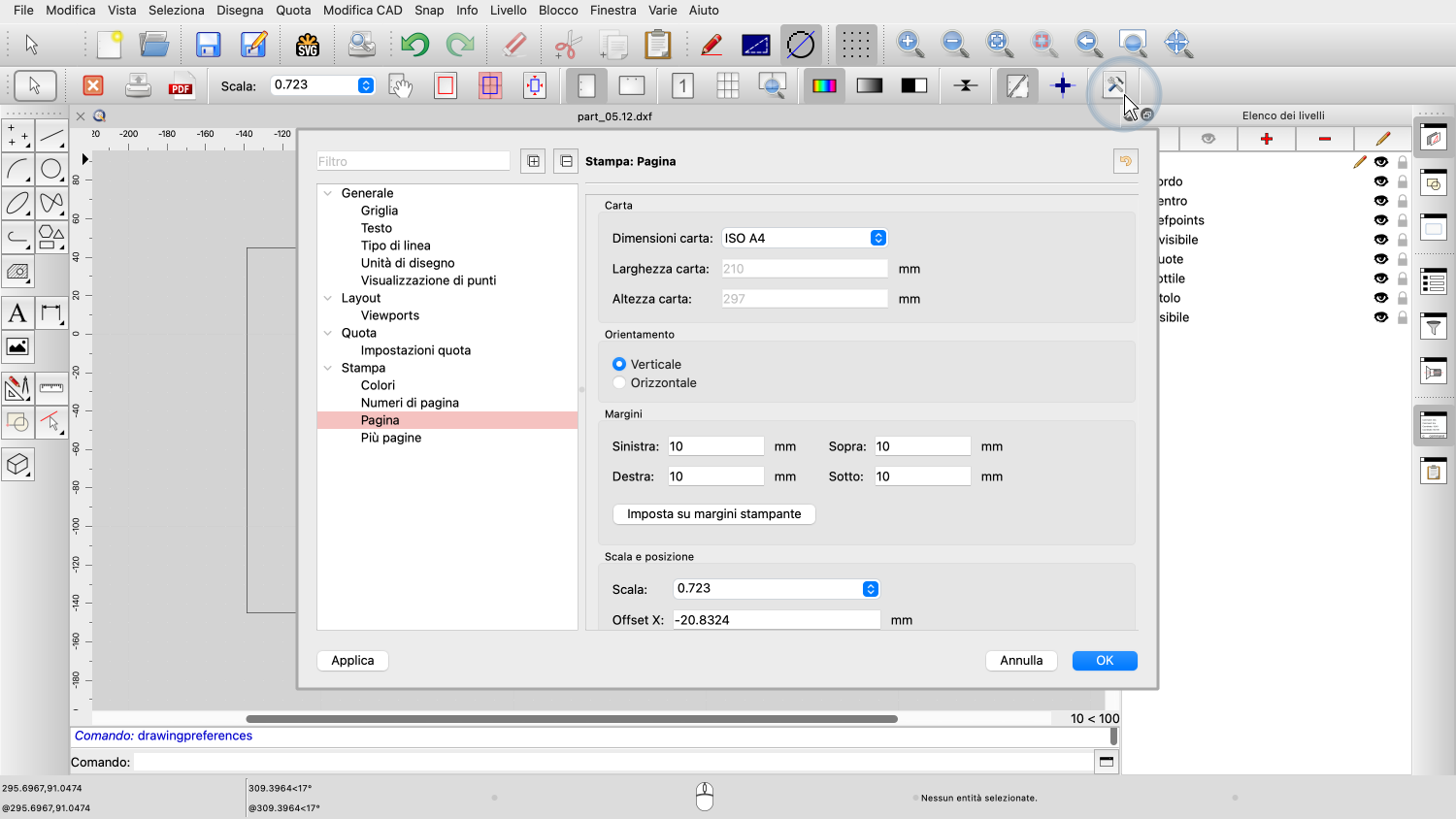The width and height of the screenshot is (1456, 819).
Task: Click the Save file icon
Action: click(x=208, y=45)
